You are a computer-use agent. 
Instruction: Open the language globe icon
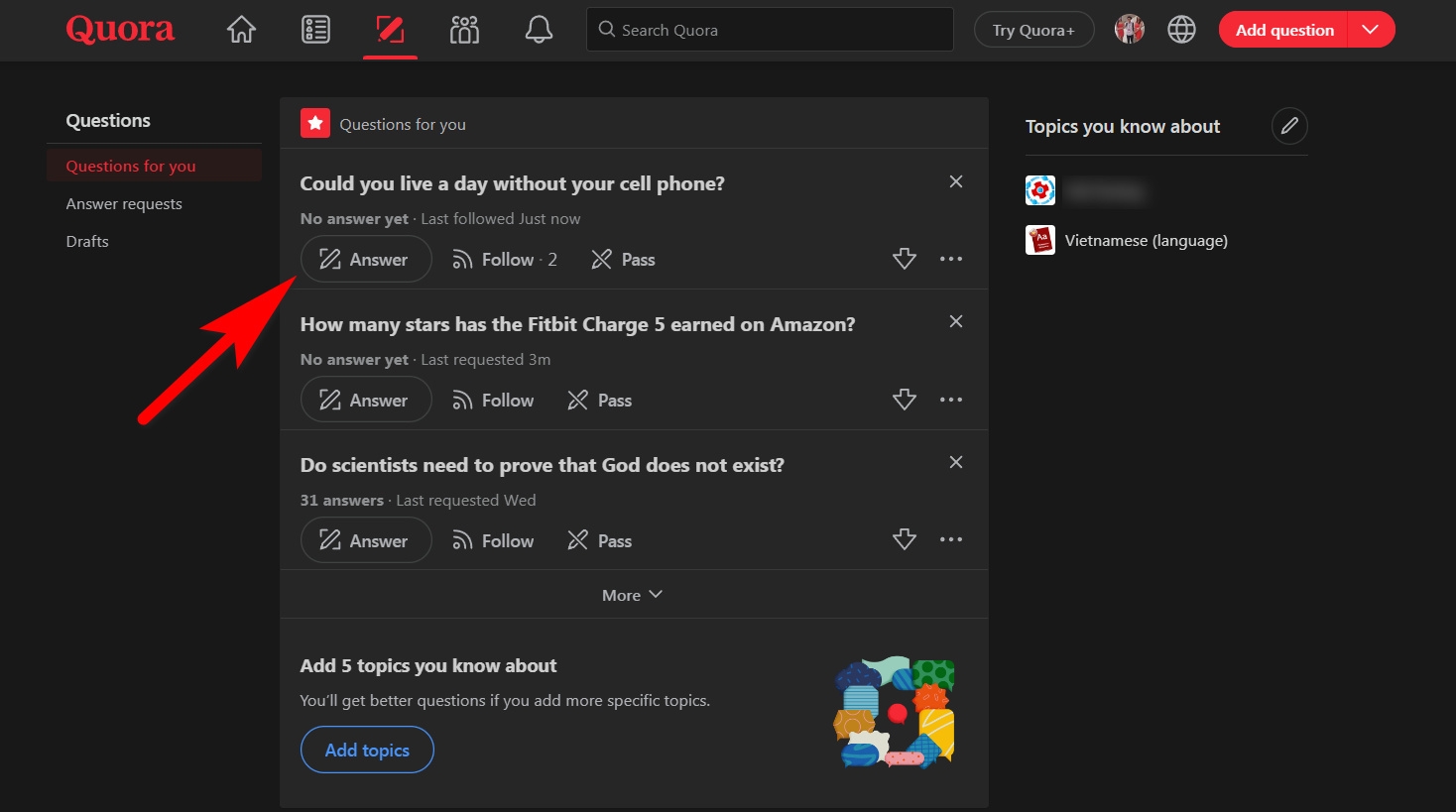[1181, 30]
